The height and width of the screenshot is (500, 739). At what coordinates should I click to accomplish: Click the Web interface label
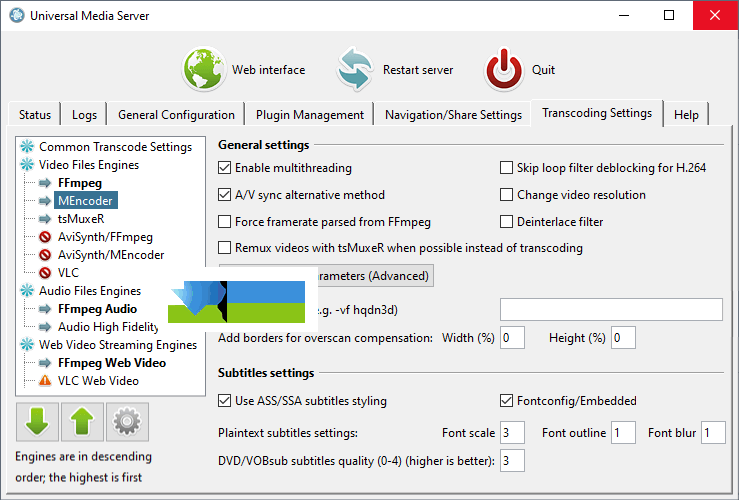(268, 70)
